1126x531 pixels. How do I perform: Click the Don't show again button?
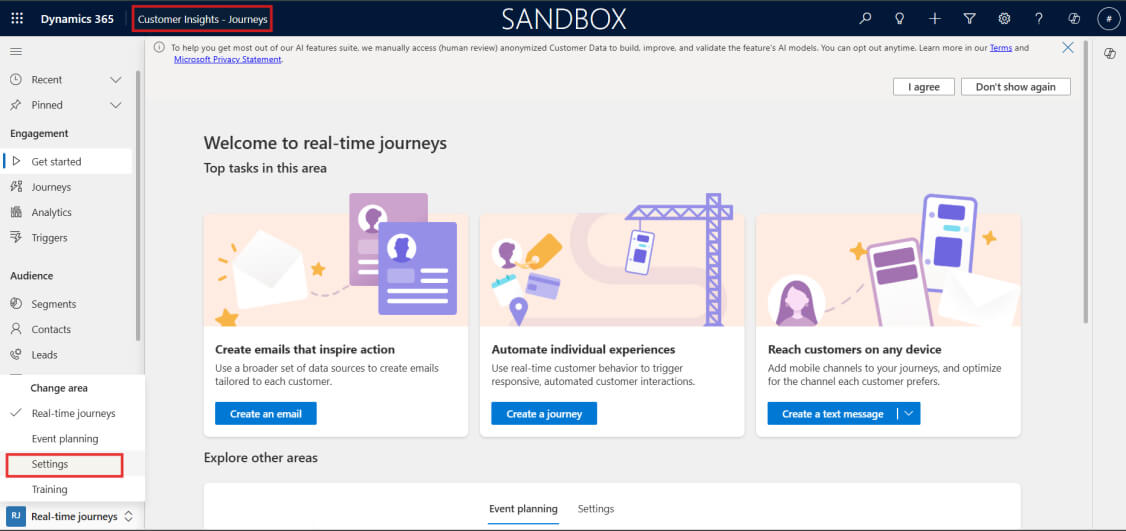1015,86
